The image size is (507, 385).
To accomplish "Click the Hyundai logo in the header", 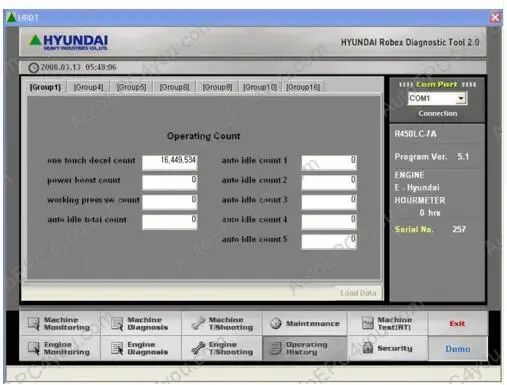I will point(68,42).
